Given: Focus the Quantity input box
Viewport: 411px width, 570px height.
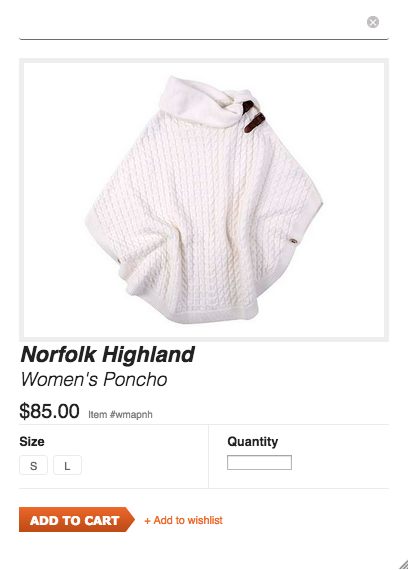Looking at the screenshot, I should [259, 462].
